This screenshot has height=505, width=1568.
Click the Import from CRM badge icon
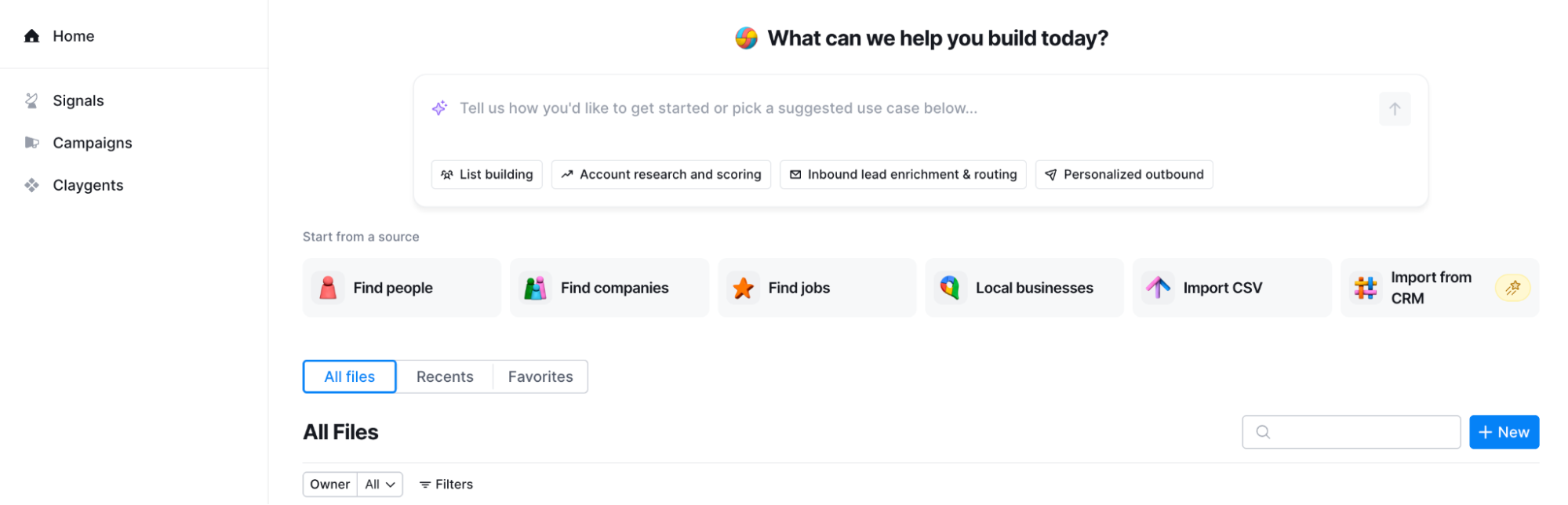point(1512,288)
